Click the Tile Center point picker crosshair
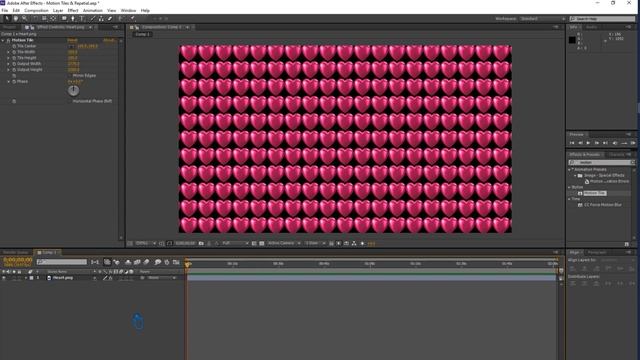 coord(71,46)
